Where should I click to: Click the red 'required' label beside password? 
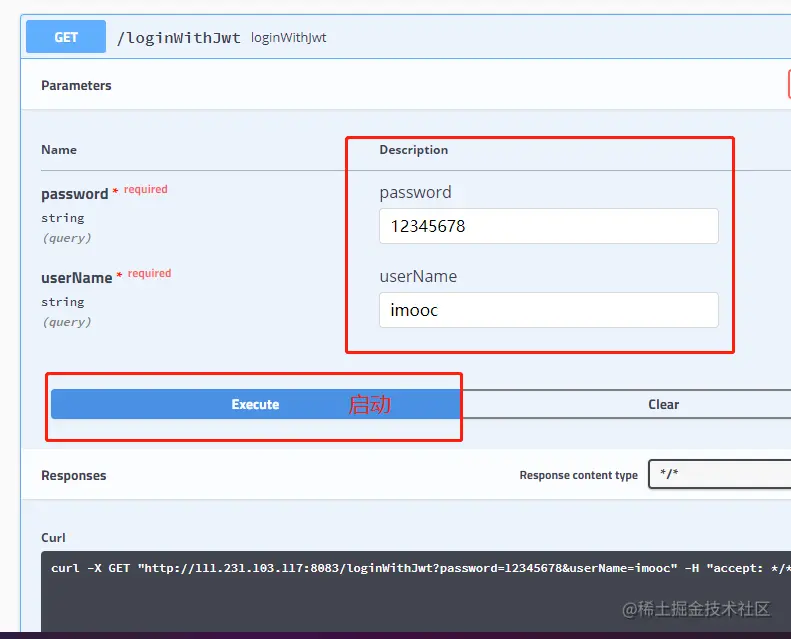point(146,189)
